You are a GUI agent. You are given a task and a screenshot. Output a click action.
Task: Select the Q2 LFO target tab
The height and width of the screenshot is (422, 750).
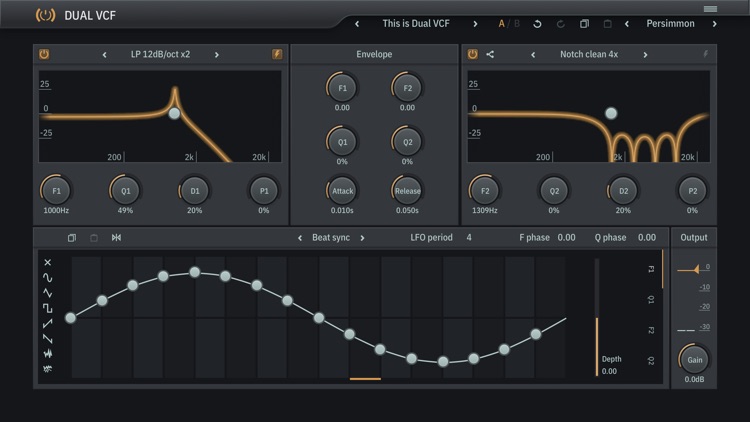tap(651, 361)
